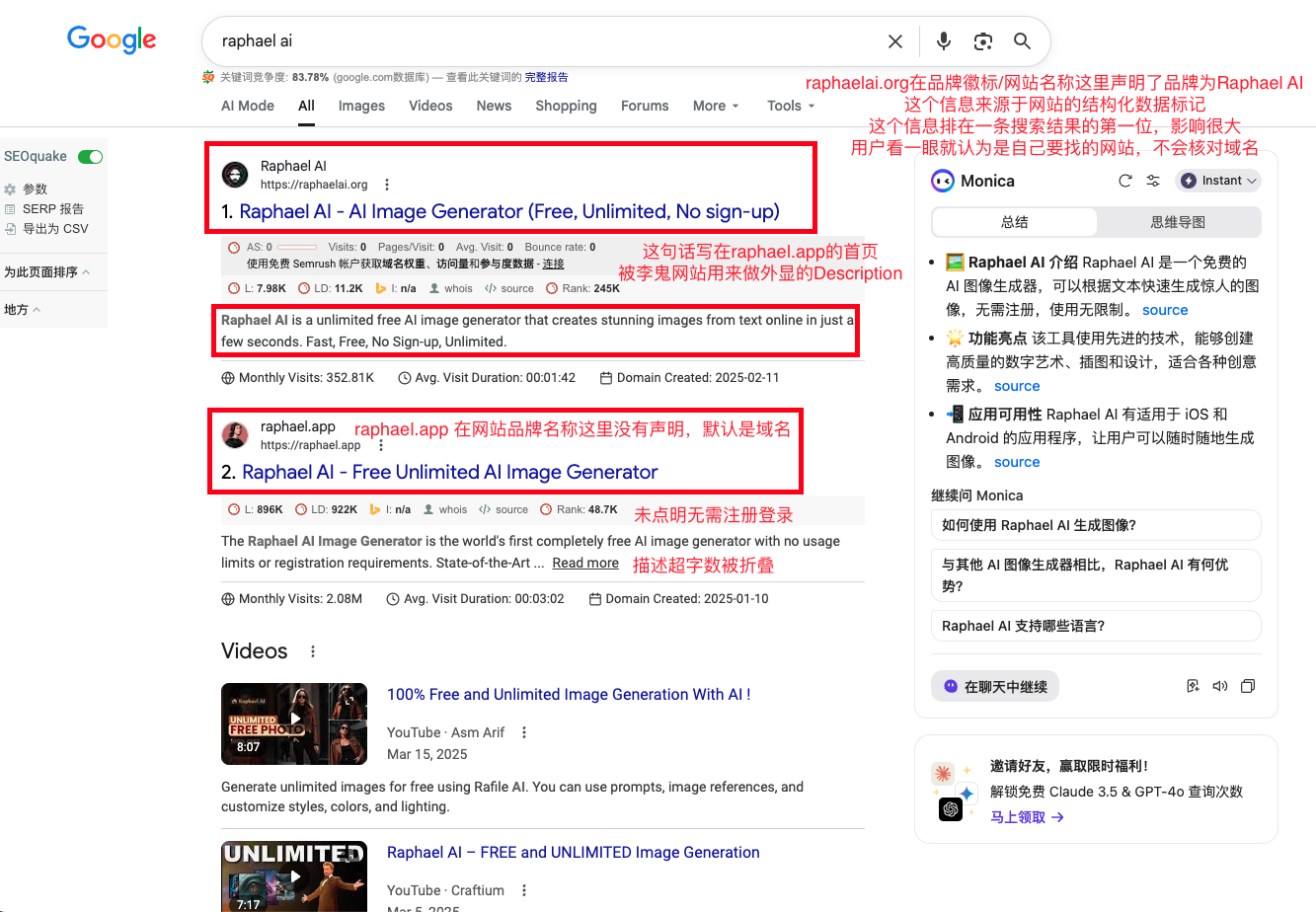The image size is (1316, 912).
Task: Ask '如何使用 Raphael AI 生成图像?' suggestion
Action: pyautogui.click(x=1096, y=525)
